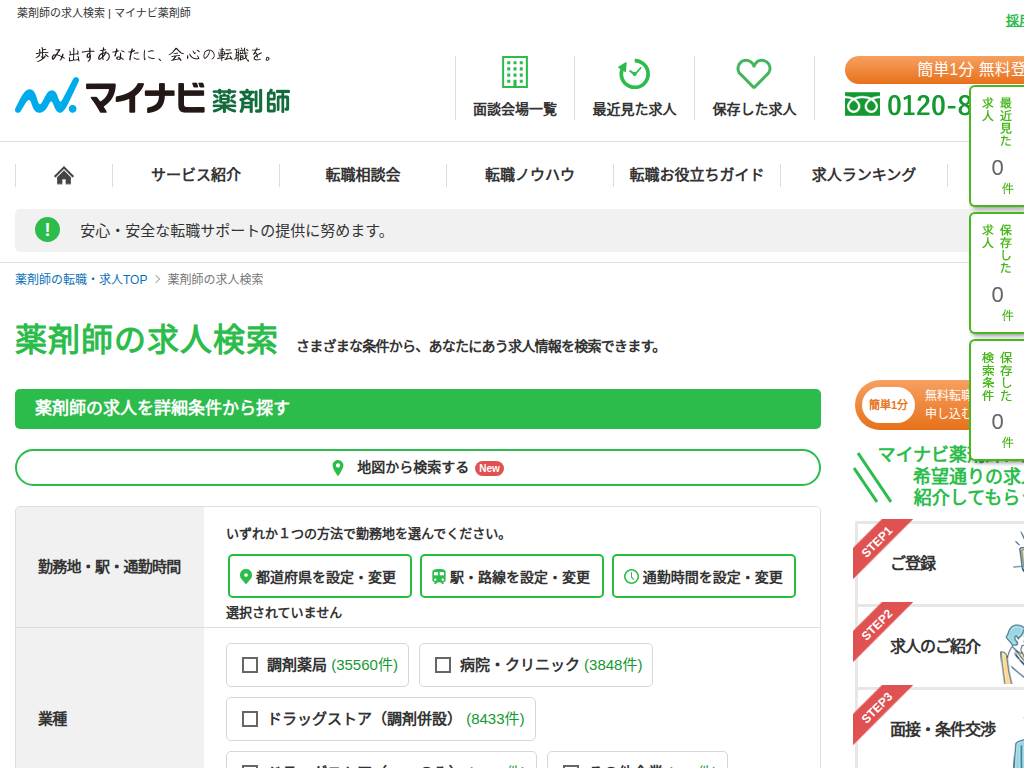1024x768 pixels.
Task: Click the map pin icon on 地図から検索する
Action: [x=337, y=467]
